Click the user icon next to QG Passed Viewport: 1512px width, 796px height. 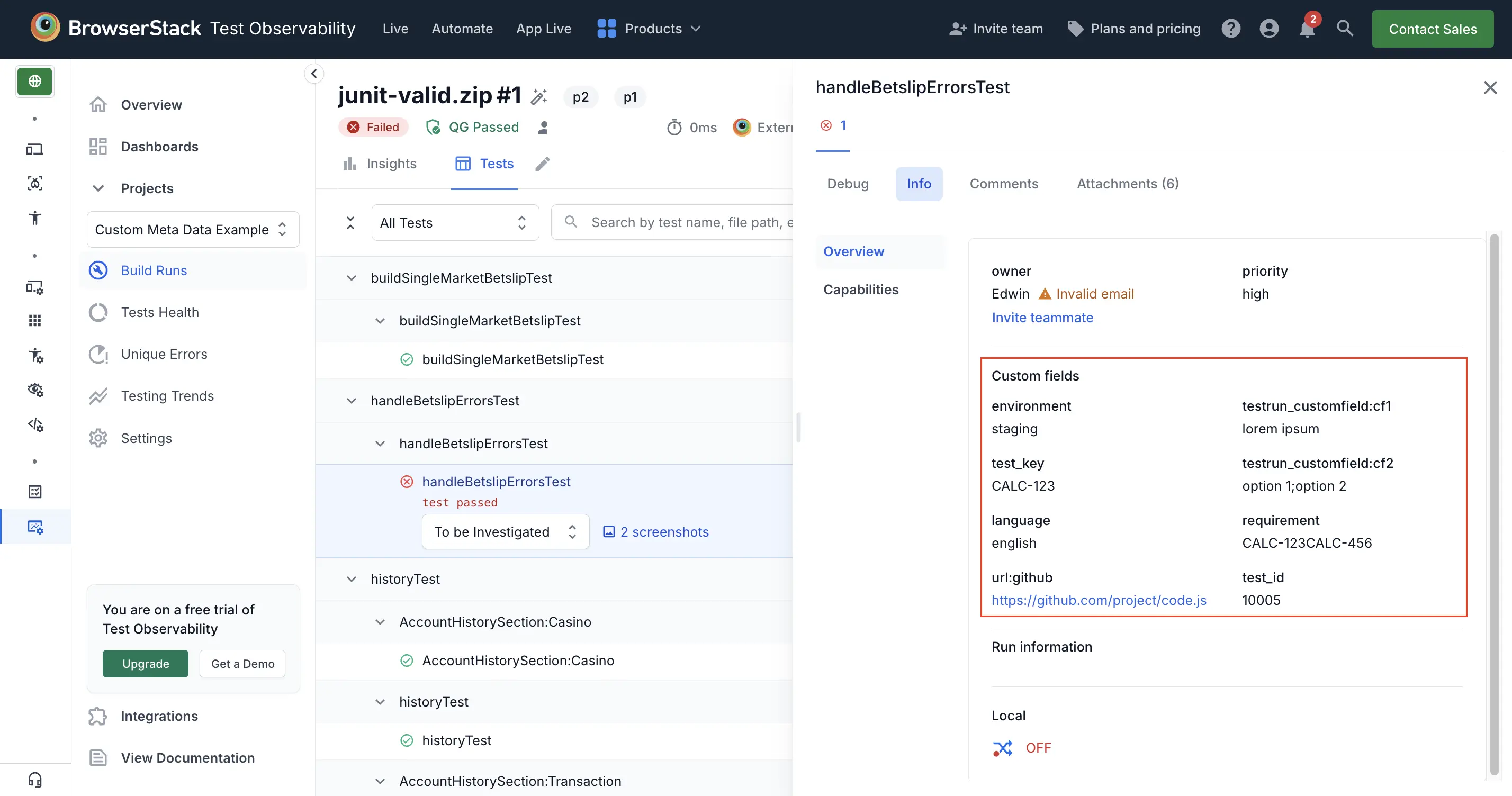click(x=543, y=128)
